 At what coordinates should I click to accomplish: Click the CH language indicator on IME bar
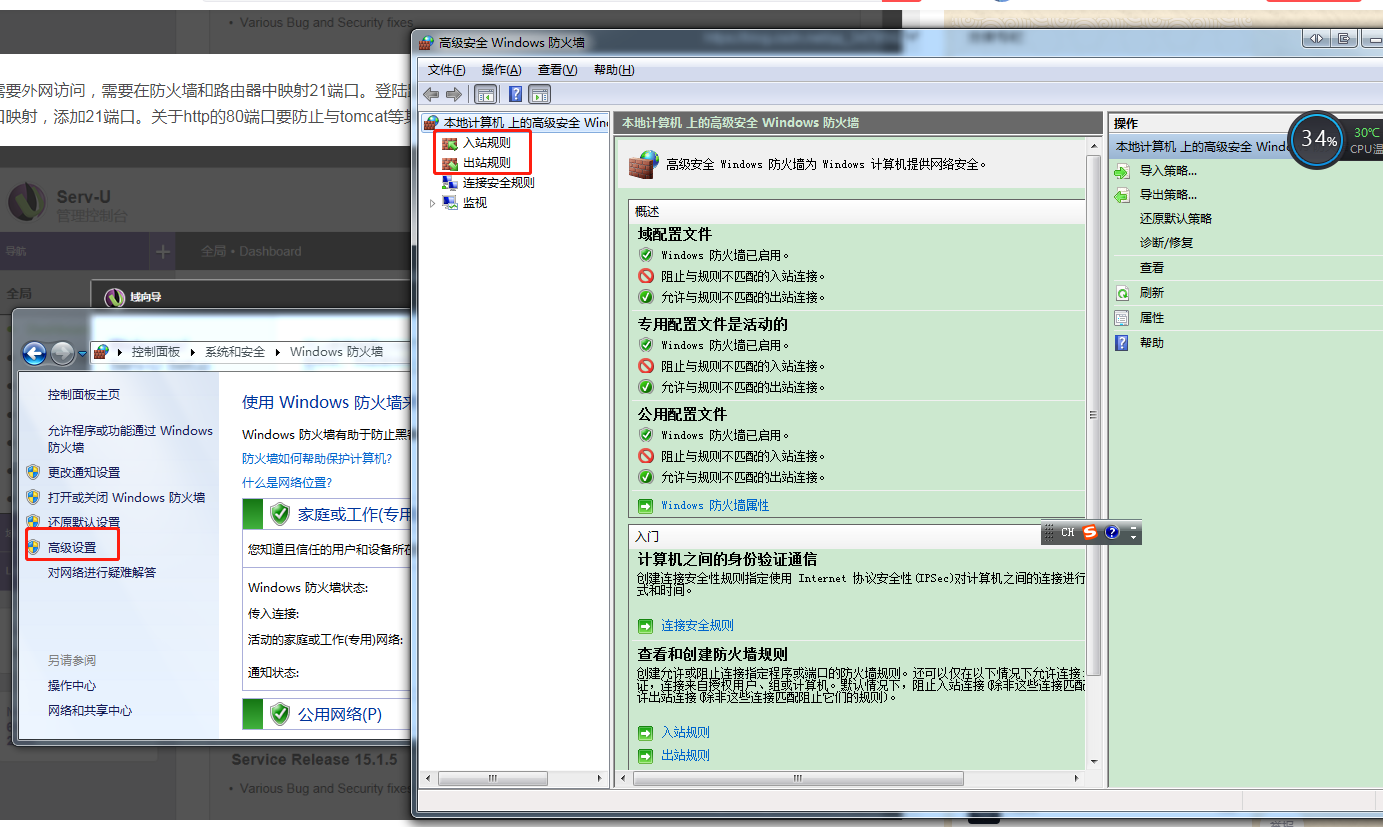click(1068, 533)
